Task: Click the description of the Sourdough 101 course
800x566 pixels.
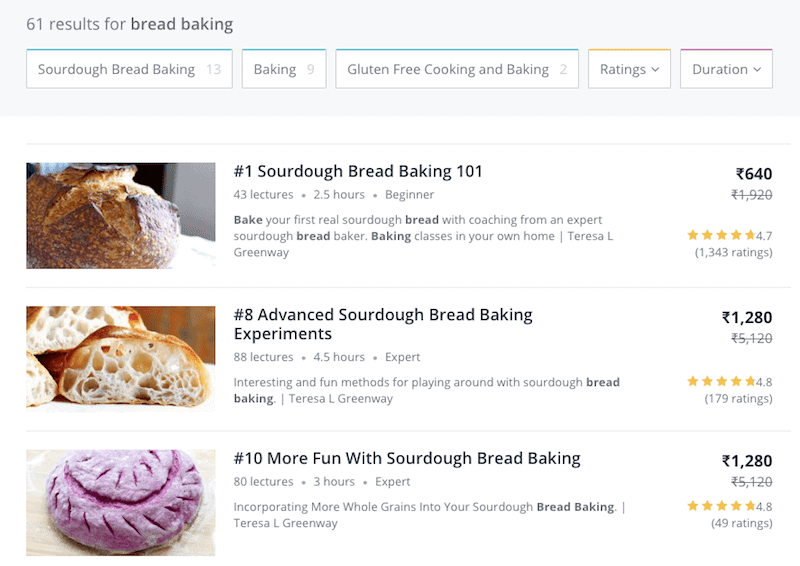Action: (423, 236)
